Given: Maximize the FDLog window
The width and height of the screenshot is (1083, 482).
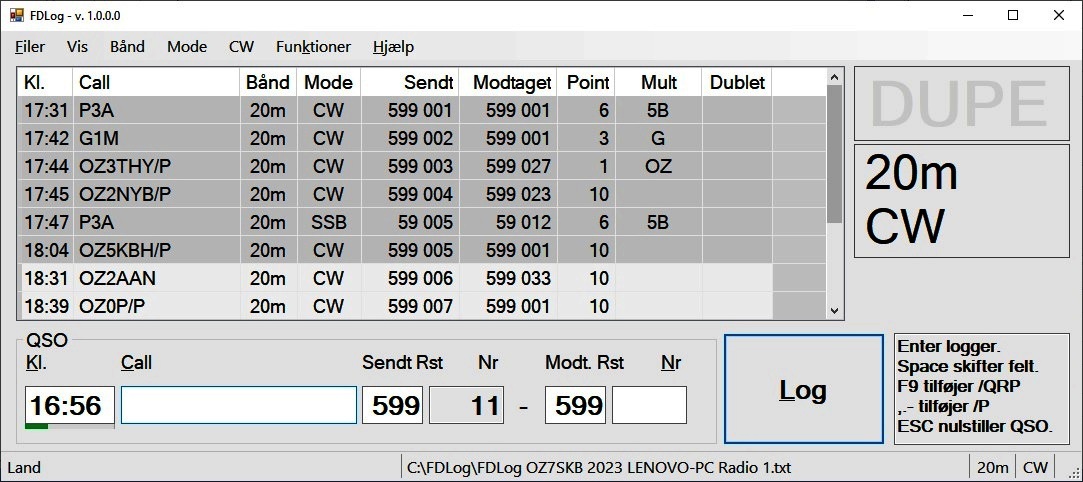Looking at the screenshot, I should point(1013,15).
